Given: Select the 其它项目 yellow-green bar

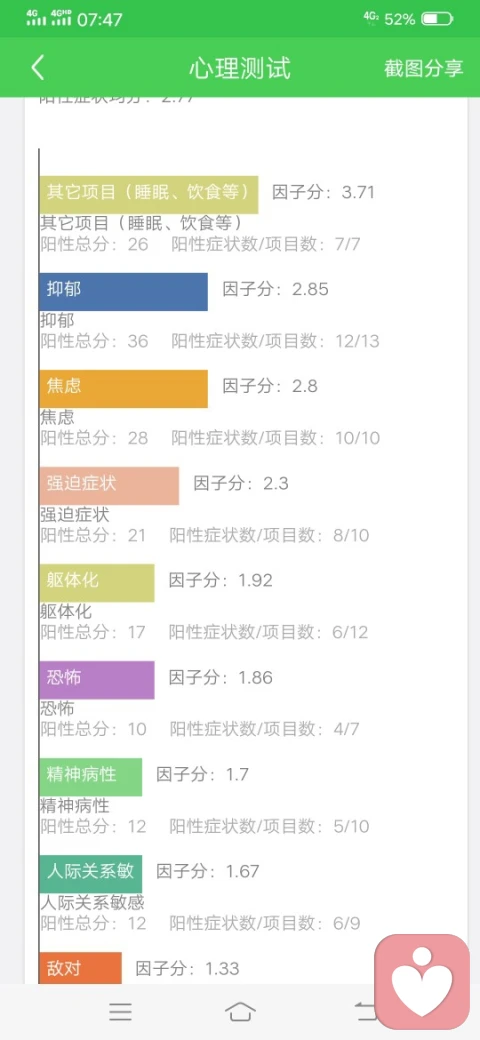Looking at the screenshot, I should click(x=149, y=194).
